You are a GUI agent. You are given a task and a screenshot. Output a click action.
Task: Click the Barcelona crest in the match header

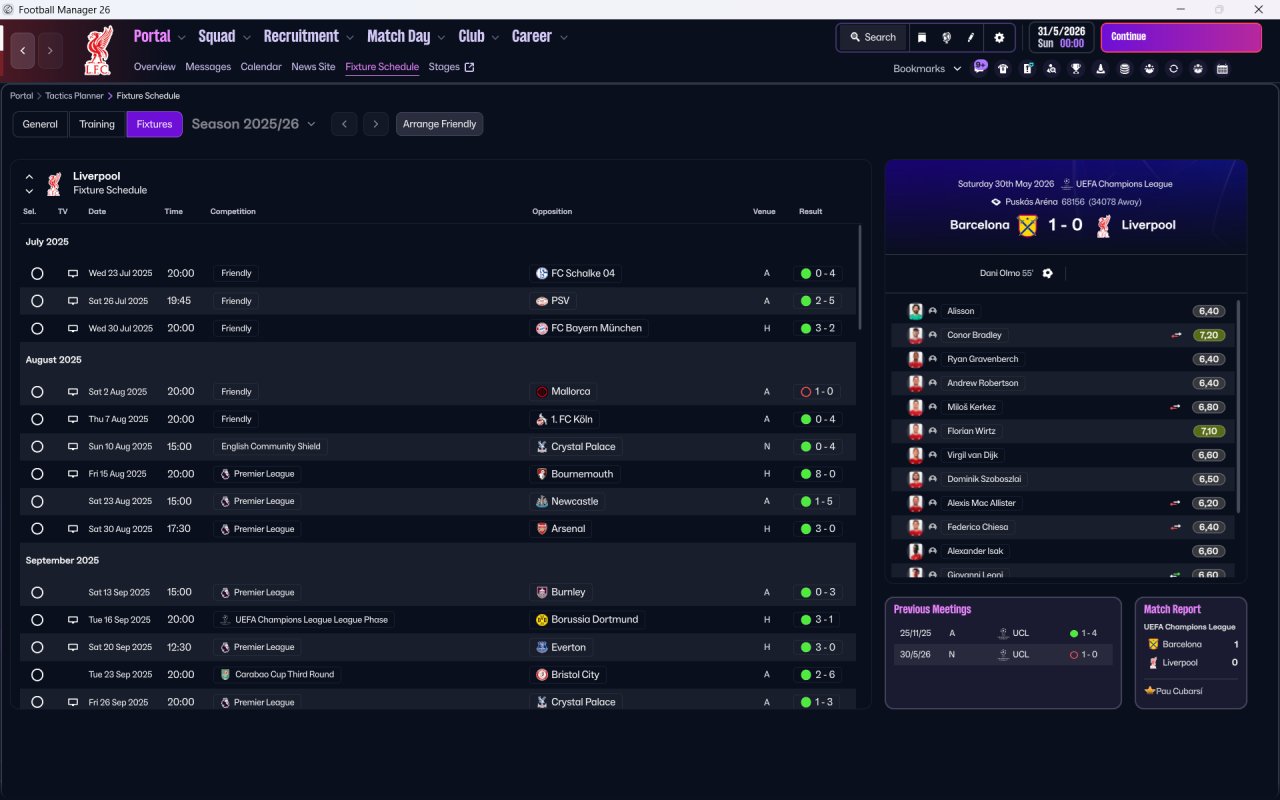[x=1028, y=225]
